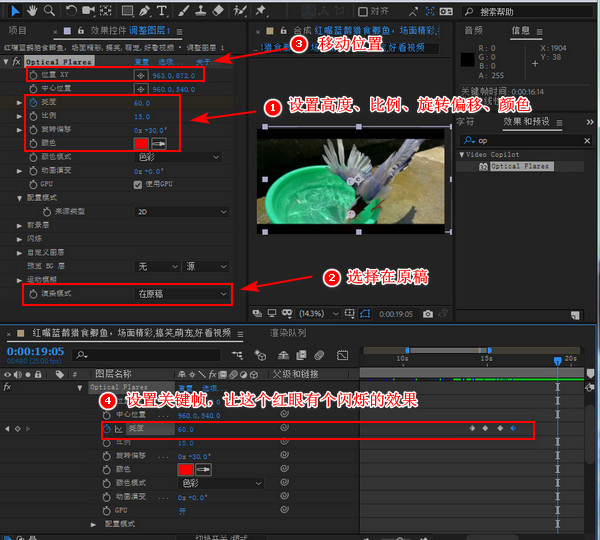Viewport: 600px width, 540px height.
Task: Open the 预览 BG 层 无 dropdown
Action: [x=157, y=266]
